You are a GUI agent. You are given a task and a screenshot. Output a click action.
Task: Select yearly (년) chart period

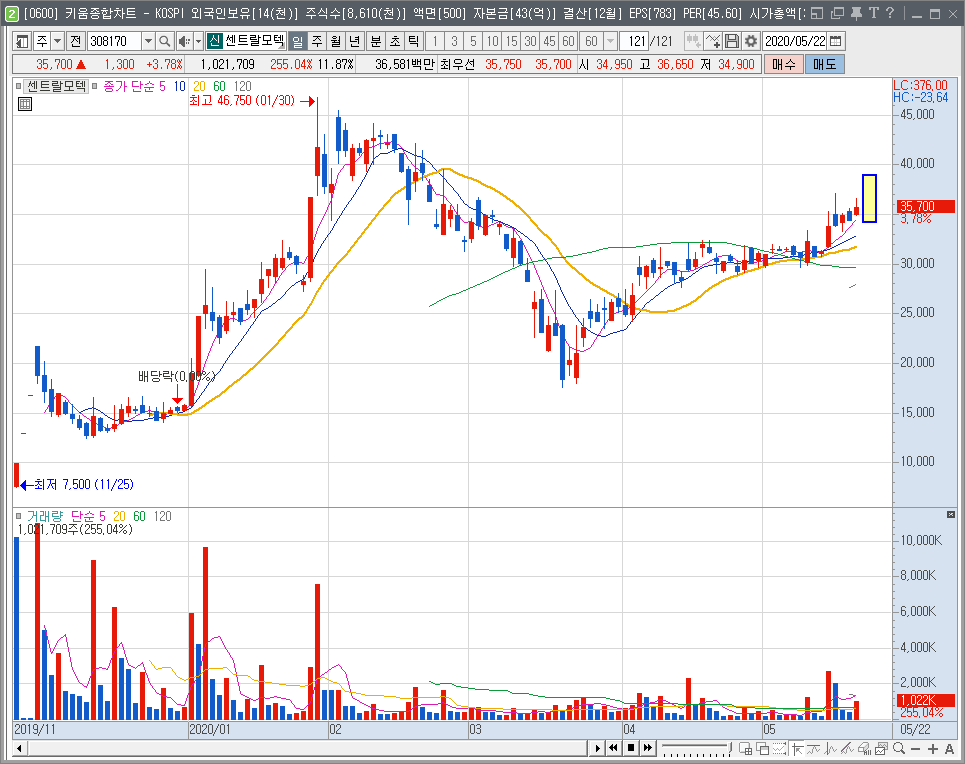point(354,41)
